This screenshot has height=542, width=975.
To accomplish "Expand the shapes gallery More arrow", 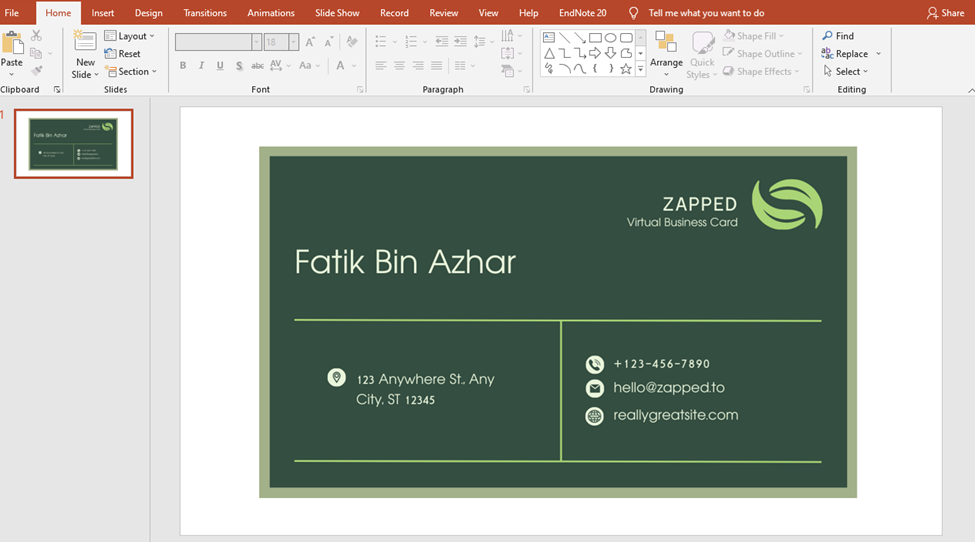I will pyautogui.click(x=640, y=69).
